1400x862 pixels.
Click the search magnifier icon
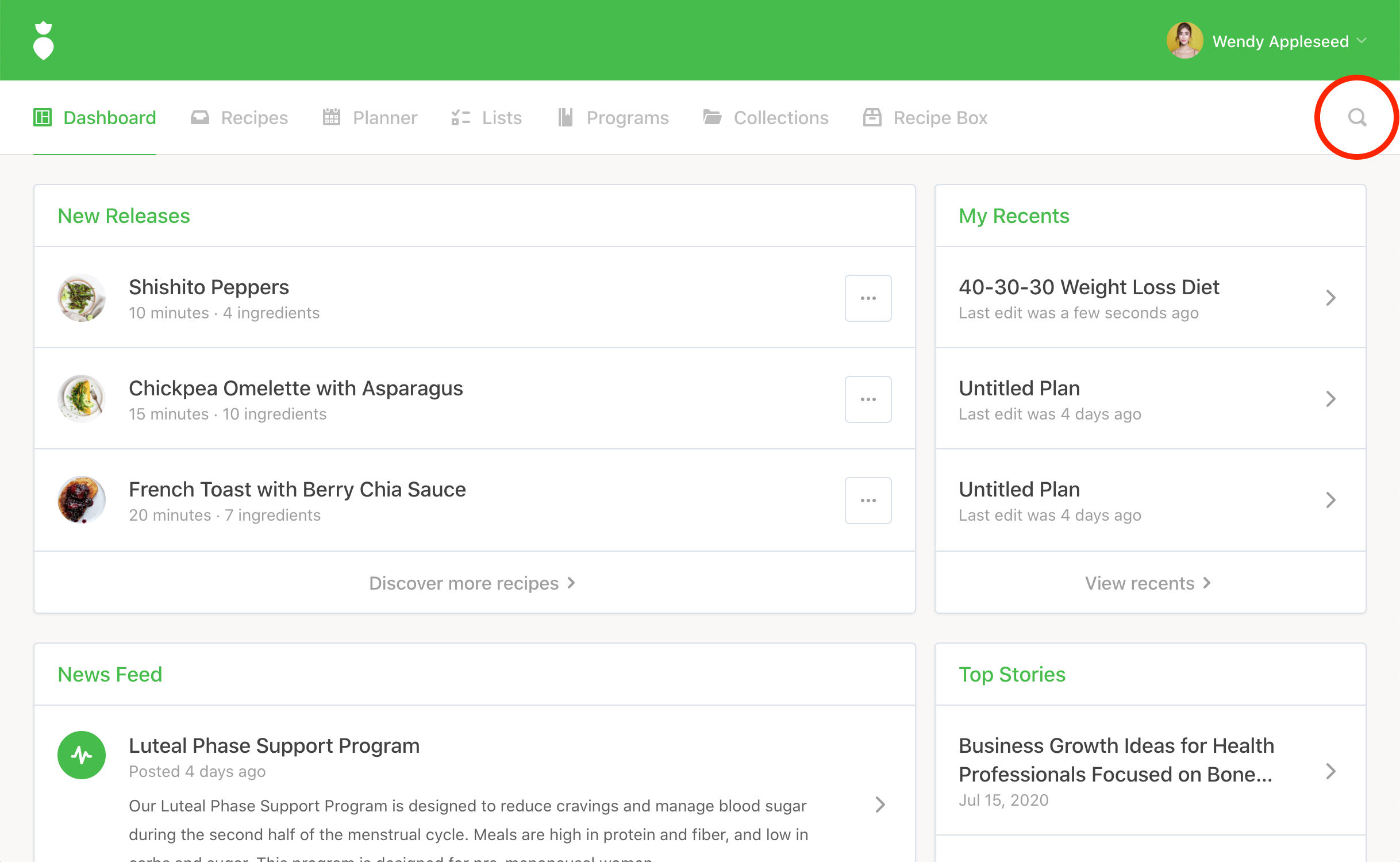pos(1357,117)
